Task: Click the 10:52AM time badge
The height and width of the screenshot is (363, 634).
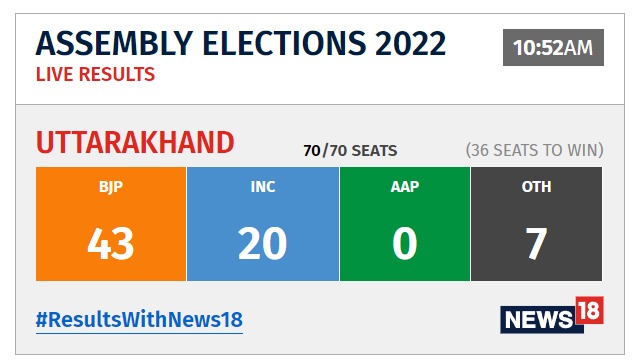Action: tap(553, 47)
